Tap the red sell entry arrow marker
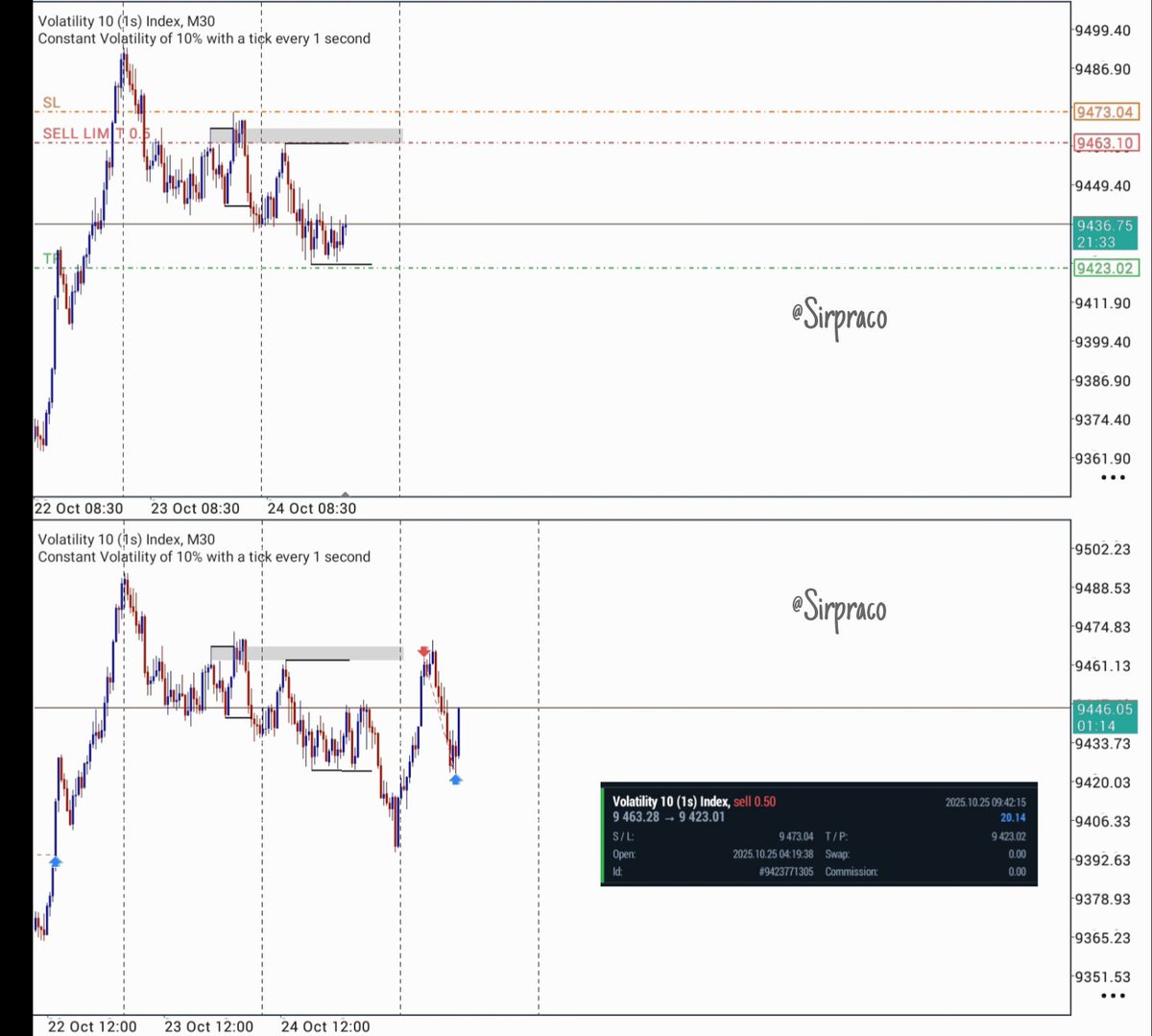This screenshot has width=1152, height=1036. pos(424,652)
